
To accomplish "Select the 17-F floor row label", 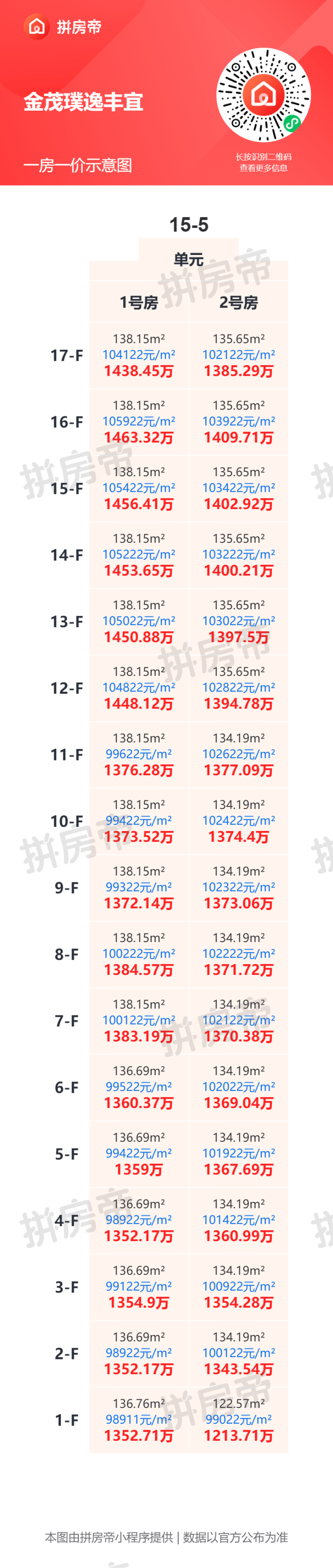I will tap(66, 356).
